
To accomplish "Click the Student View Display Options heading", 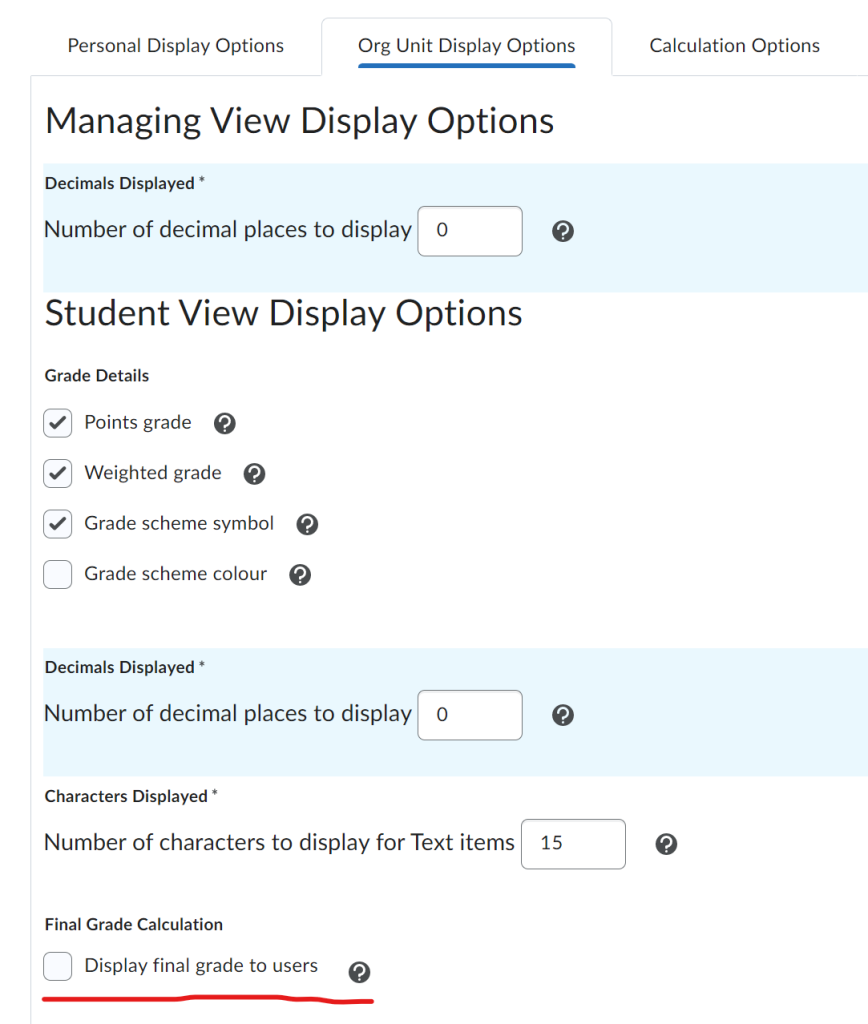I will click(283, 313).
